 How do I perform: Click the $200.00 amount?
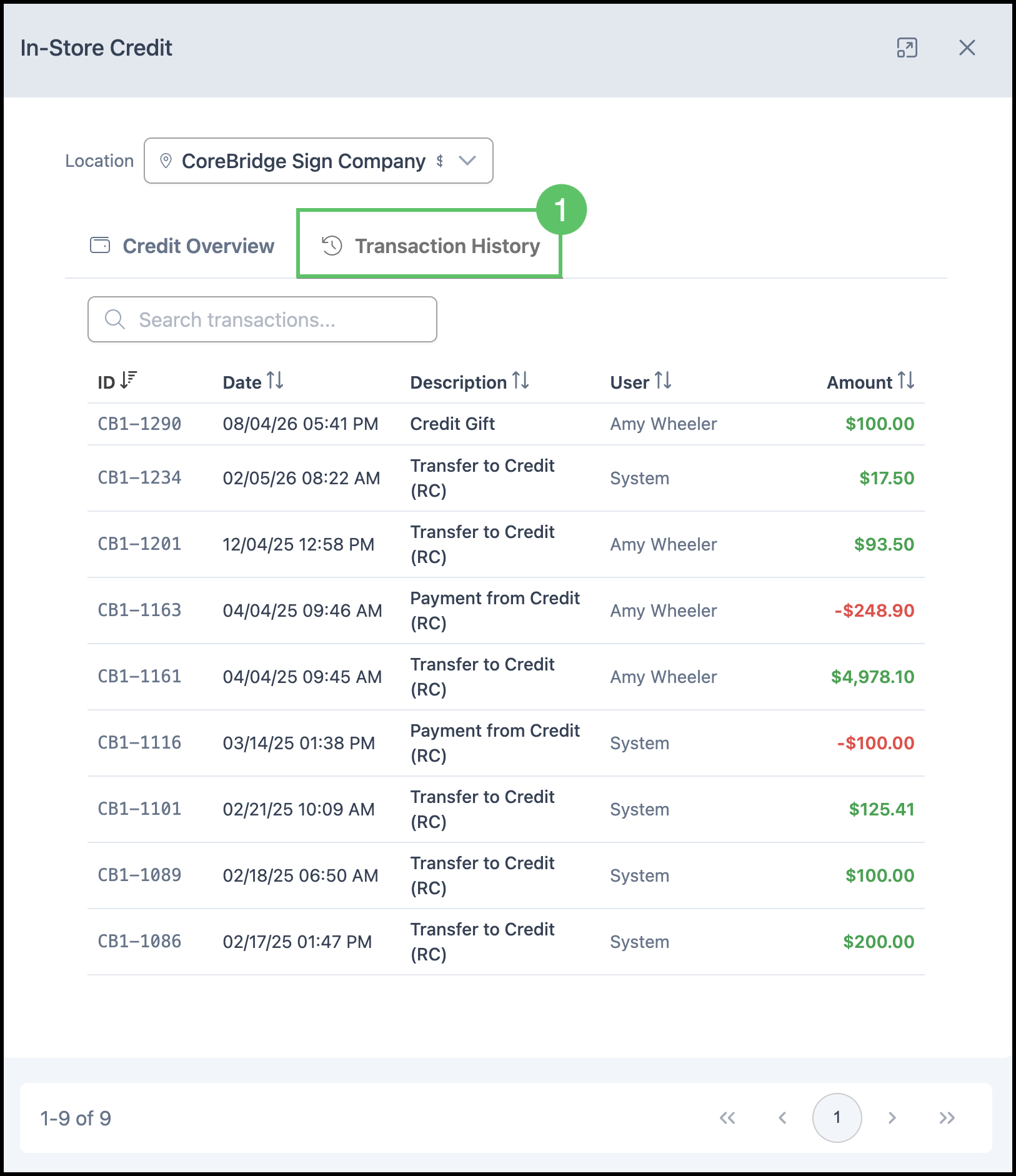coord(879,942)
